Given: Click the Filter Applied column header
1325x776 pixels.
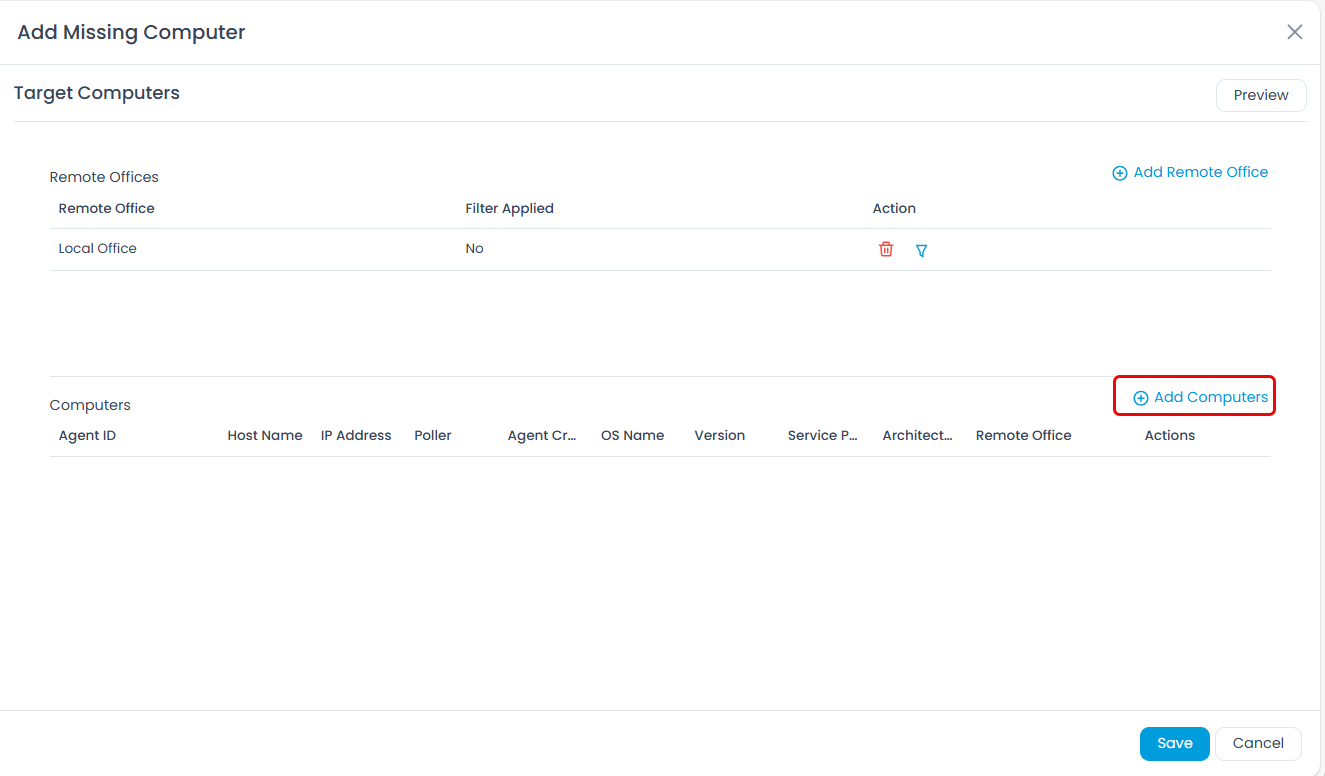Looking at the screenshot, I should click(x=509, y=208).
